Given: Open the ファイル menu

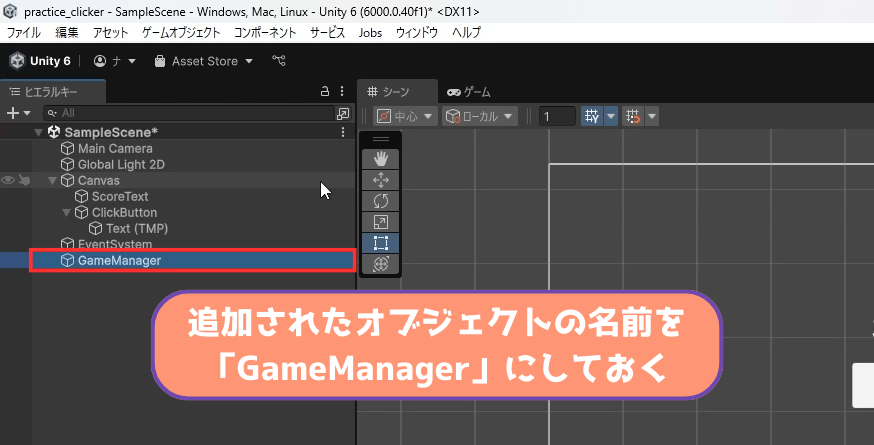Looking at the screenshot, I should tap(23, 32).
